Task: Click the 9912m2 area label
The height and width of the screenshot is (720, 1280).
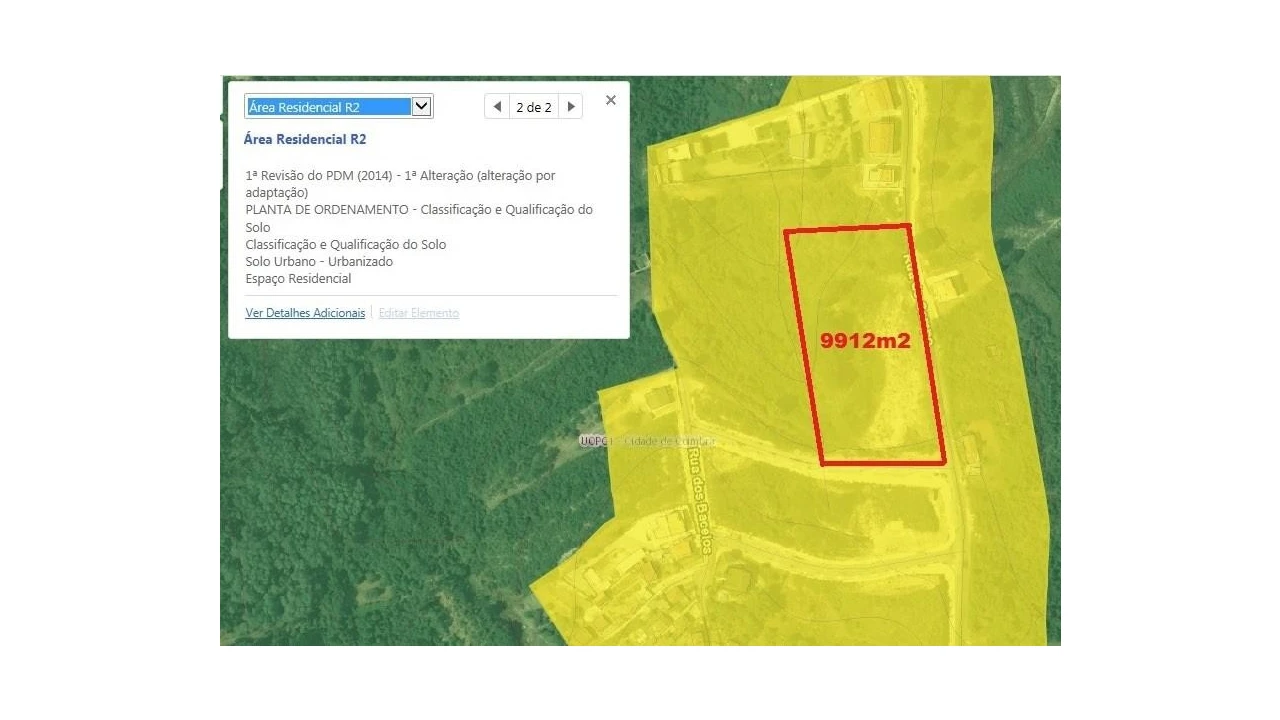Action: 866,340
